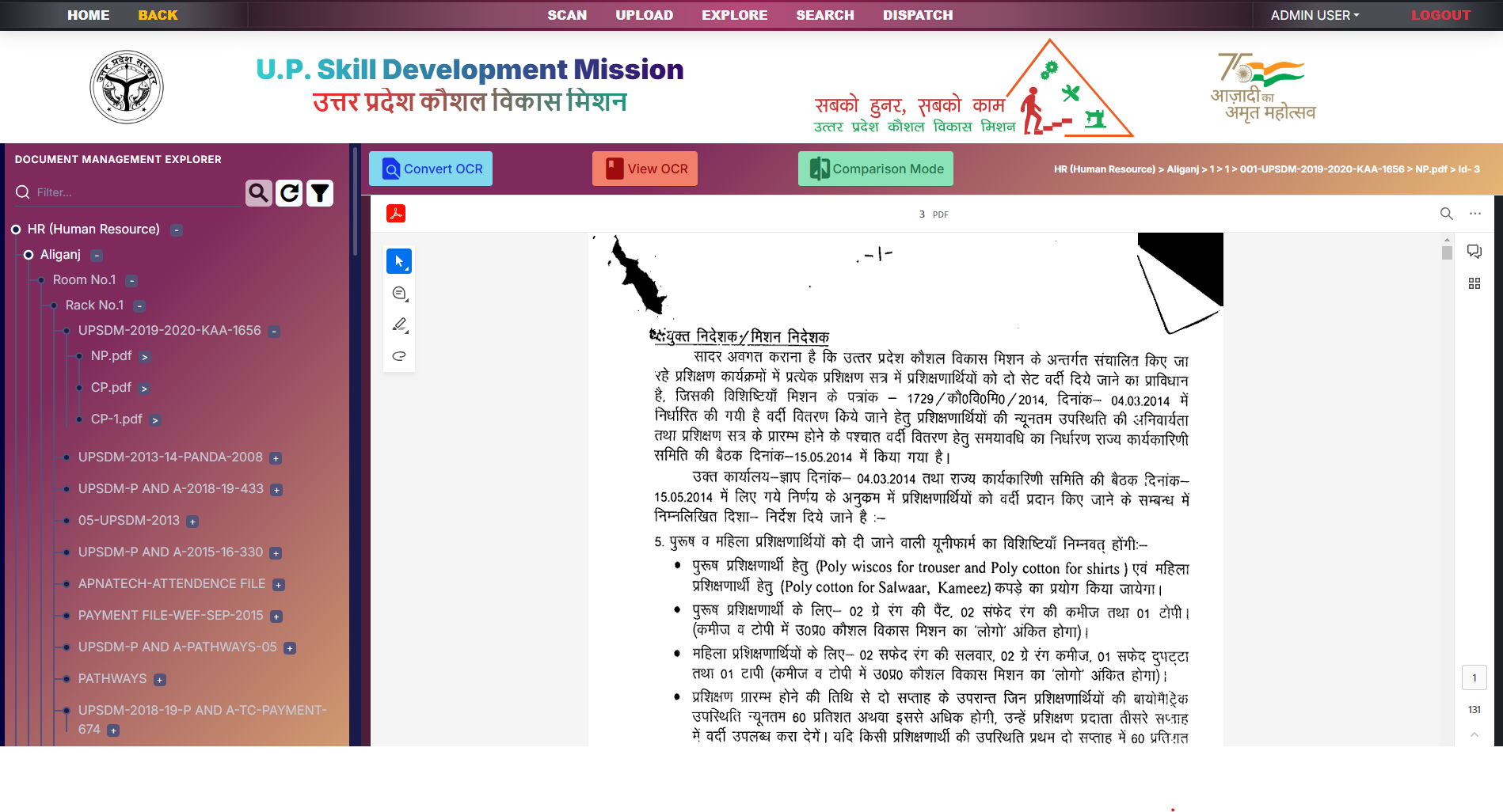
Task: Collapse the HR (Human Resource) node
Action: 177,230
